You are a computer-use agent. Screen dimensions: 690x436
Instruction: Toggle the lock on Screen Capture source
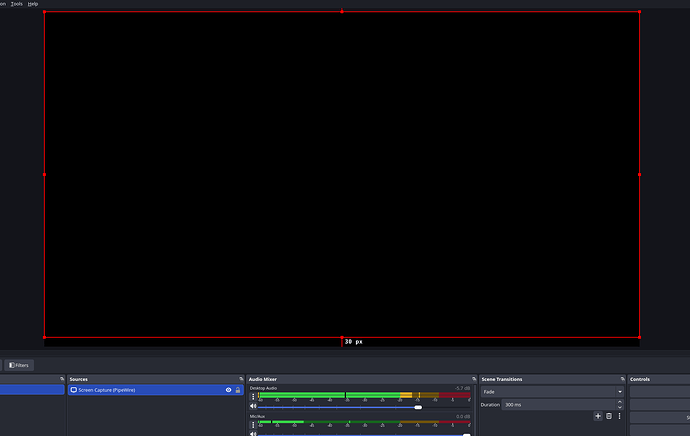[238, 390]
